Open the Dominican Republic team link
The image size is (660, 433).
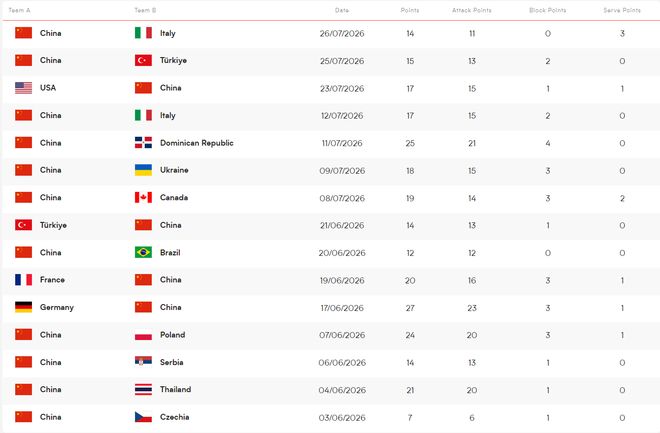(197, 143)
